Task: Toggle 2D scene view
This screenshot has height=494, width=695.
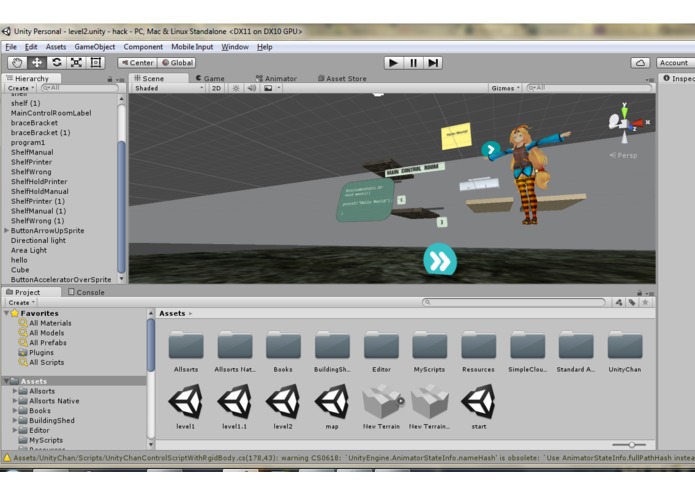Action: [216, 88]
